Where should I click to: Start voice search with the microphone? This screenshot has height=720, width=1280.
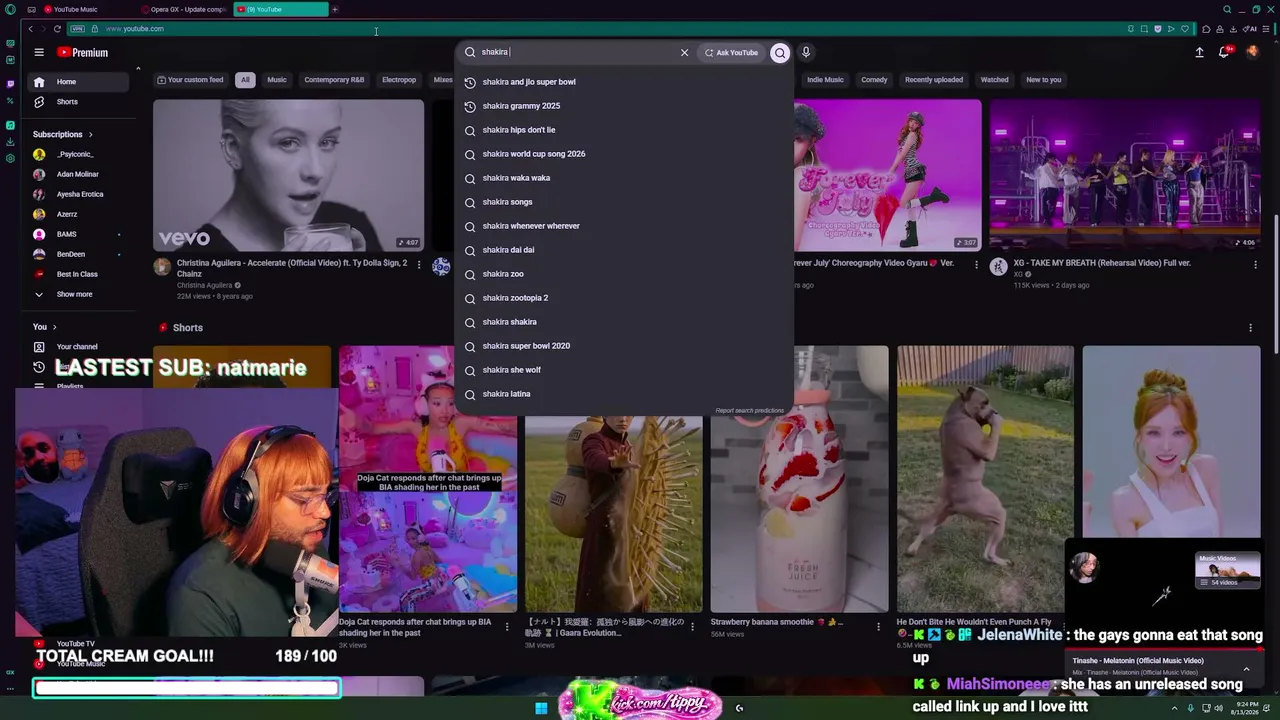pos(806,52)
